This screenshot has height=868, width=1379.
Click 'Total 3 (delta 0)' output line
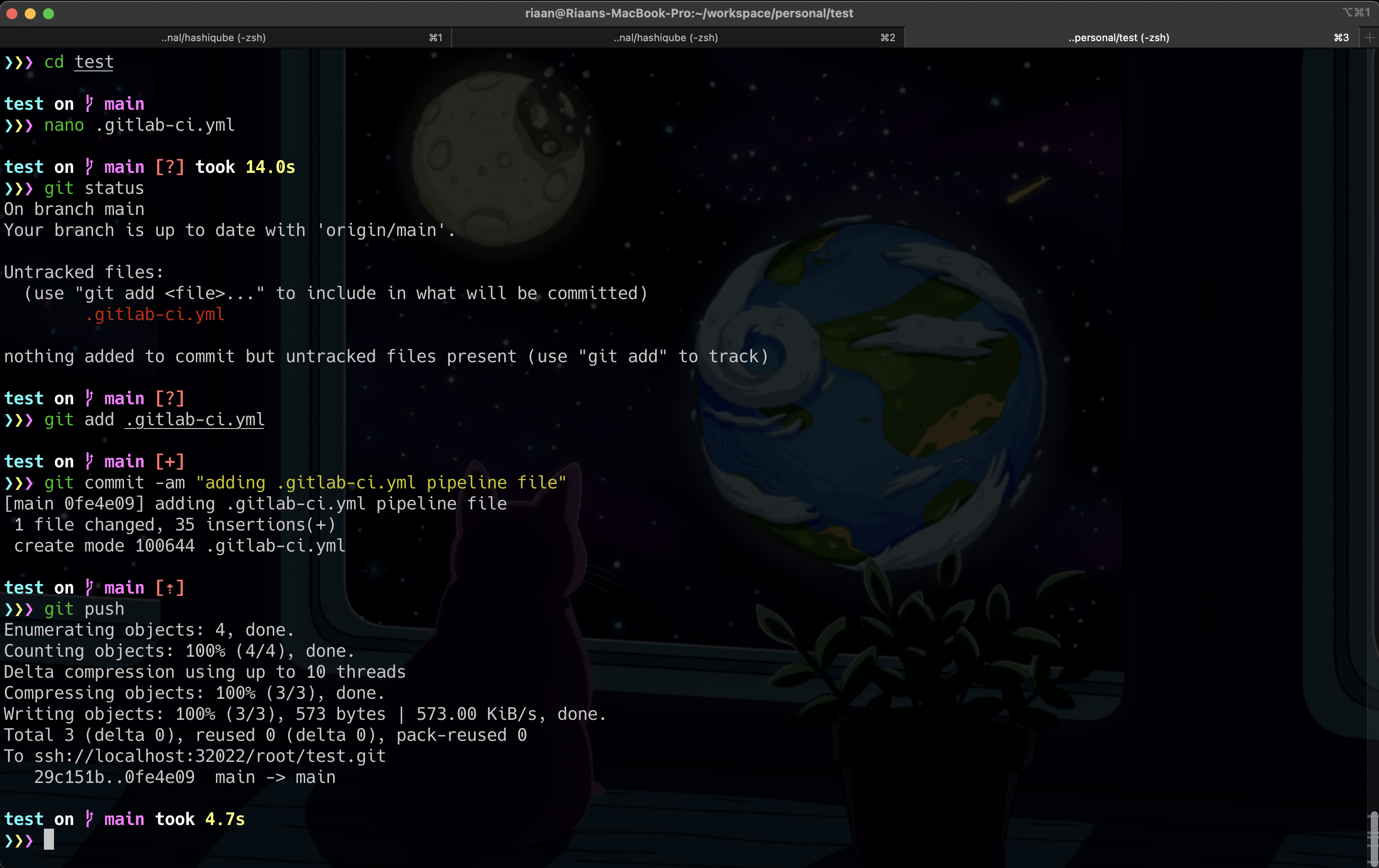click(265, 735)
